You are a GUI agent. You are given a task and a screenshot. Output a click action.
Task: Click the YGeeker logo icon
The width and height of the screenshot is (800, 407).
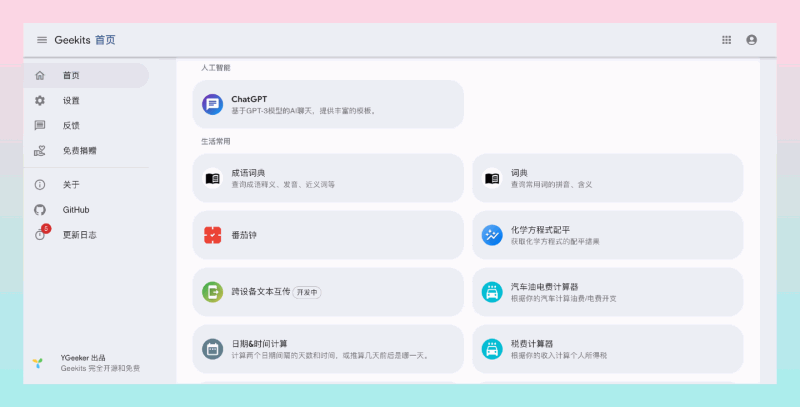[38, 363]
